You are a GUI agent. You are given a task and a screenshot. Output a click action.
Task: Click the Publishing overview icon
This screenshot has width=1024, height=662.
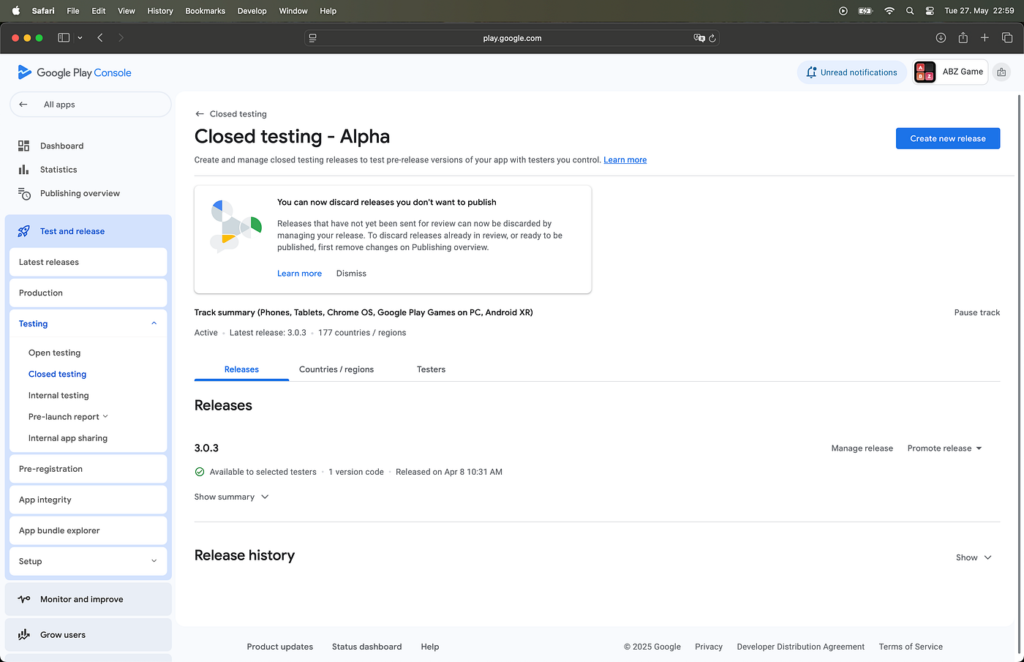click(24, 194)
